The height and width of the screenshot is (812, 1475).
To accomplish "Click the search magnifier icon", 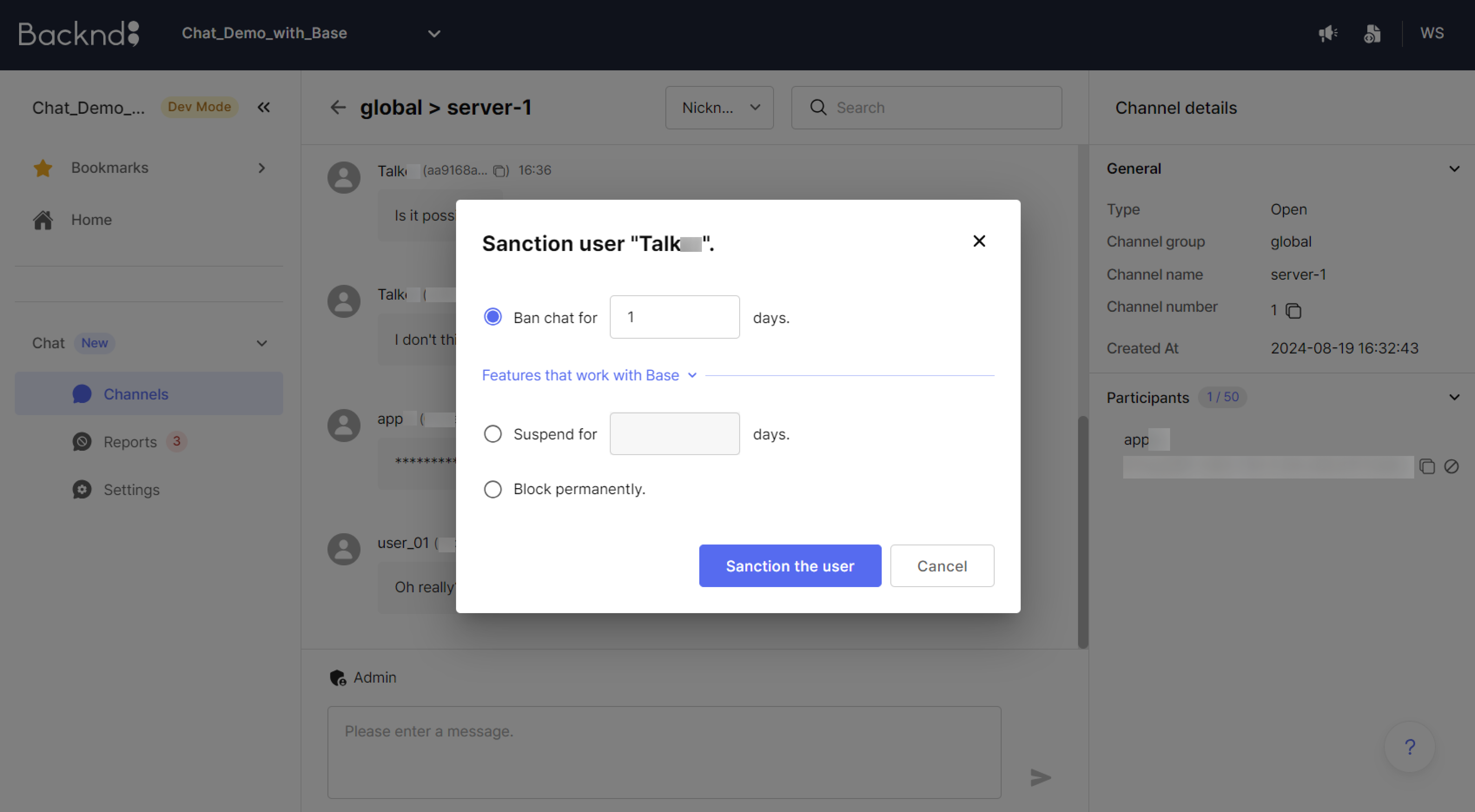I will pos(818,107).
